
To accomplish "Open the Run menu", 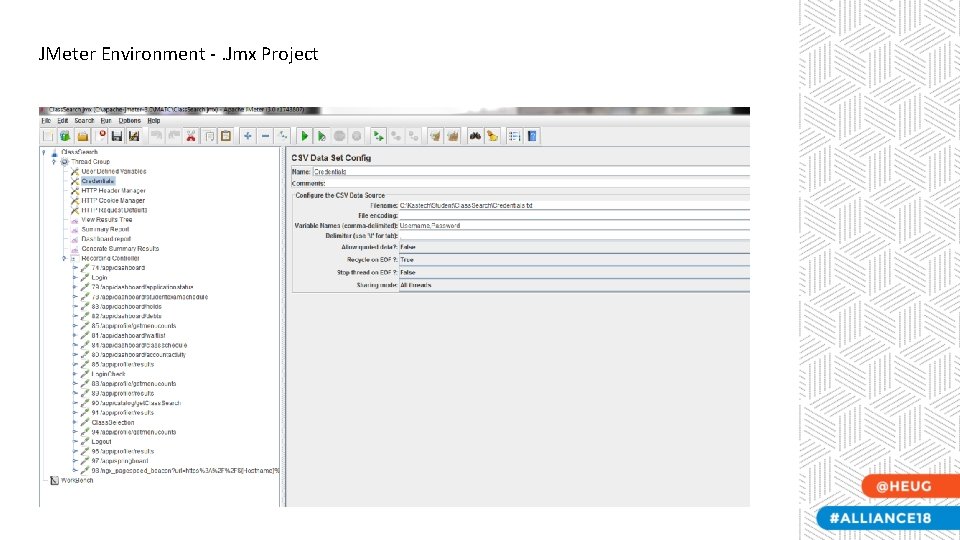I will click(x=106, y=121).
